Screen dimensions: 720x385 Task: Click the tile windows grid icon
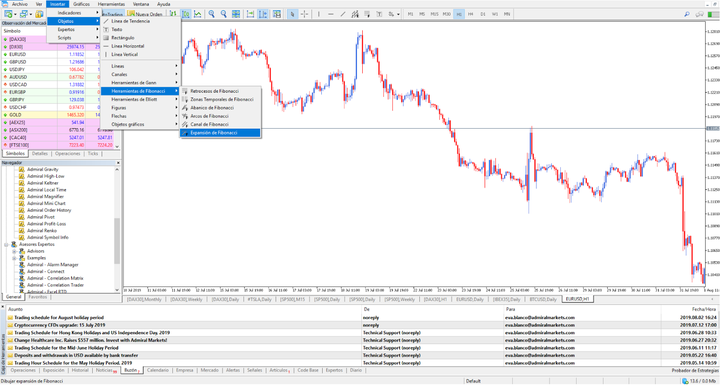(x=236, y=14)
